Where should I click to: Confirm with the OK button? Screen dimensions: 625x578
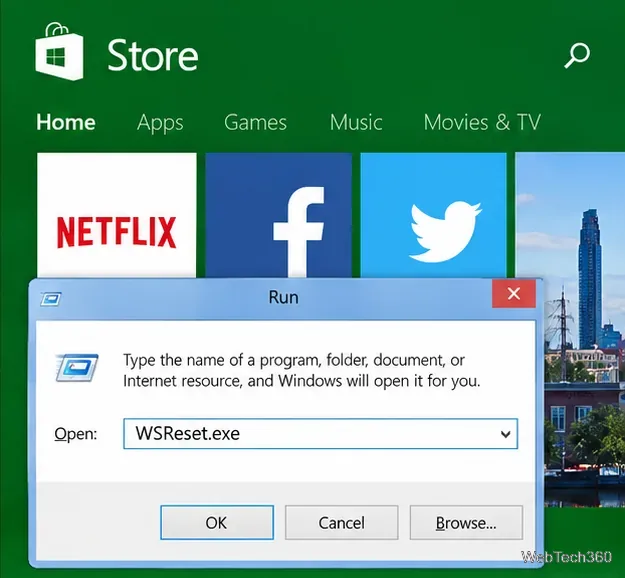(x=217, y=523)
